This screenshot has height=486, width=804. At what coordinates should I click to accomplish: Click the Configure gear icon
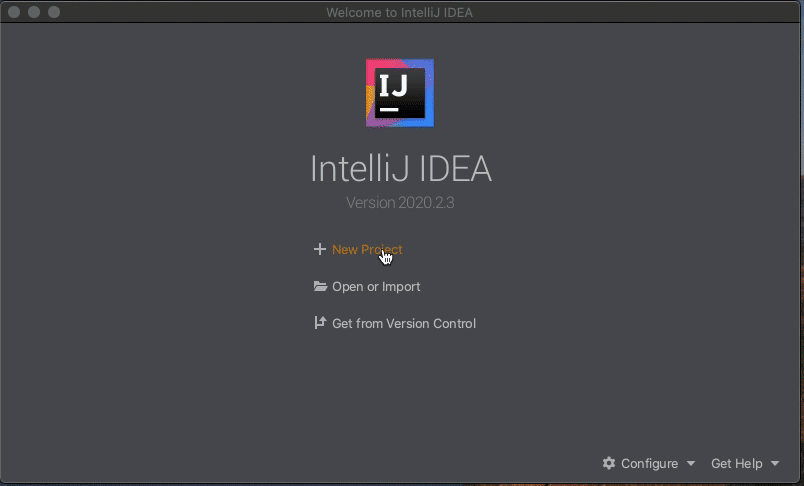tap(609, 463)
